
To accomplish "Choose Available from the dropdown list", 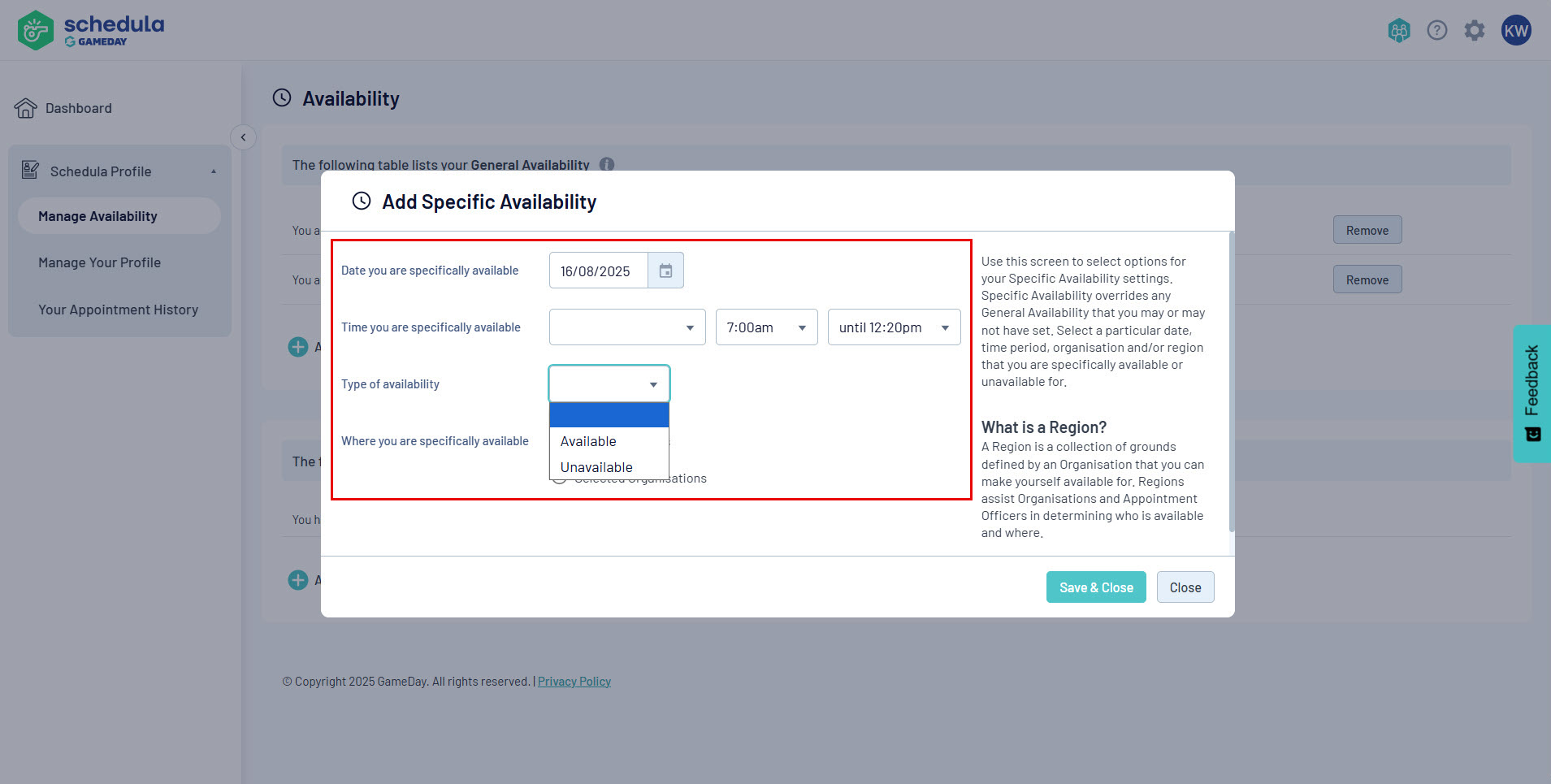I will [x=588, y=441].
